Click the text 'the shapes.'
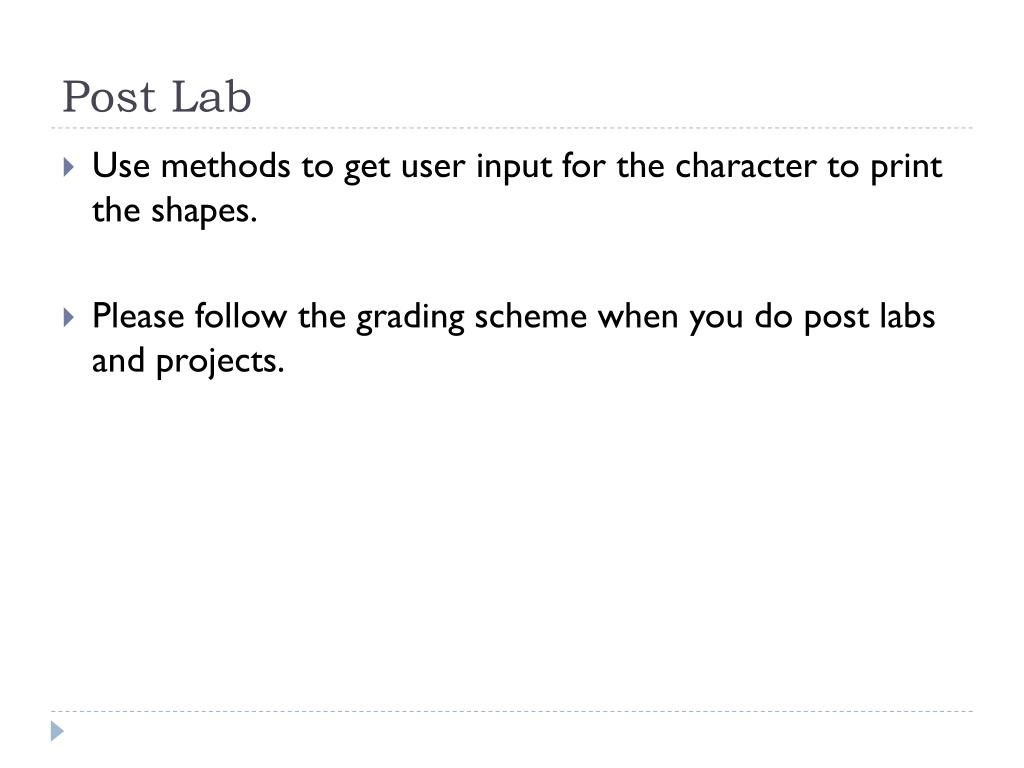Screen dimensions: 1024x768 pos(174,212)
